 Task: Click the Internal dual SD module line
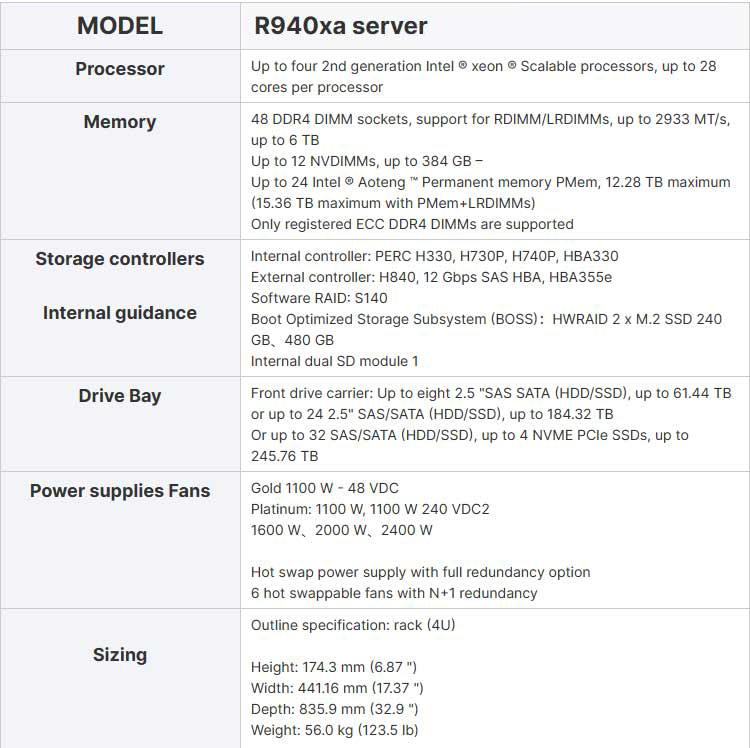334,360
